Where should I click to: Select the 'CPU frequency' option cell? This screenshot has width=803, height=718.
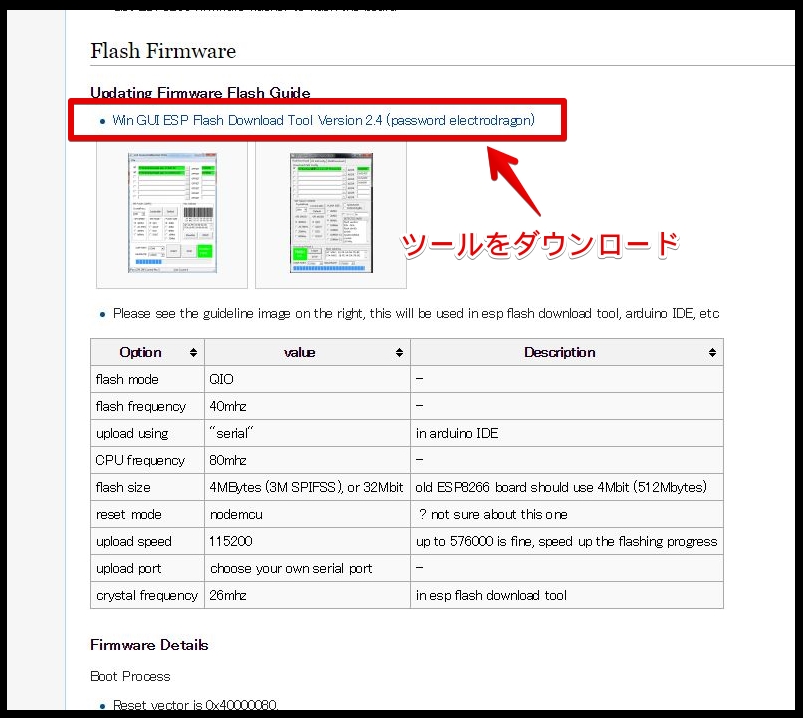point(147,460)
